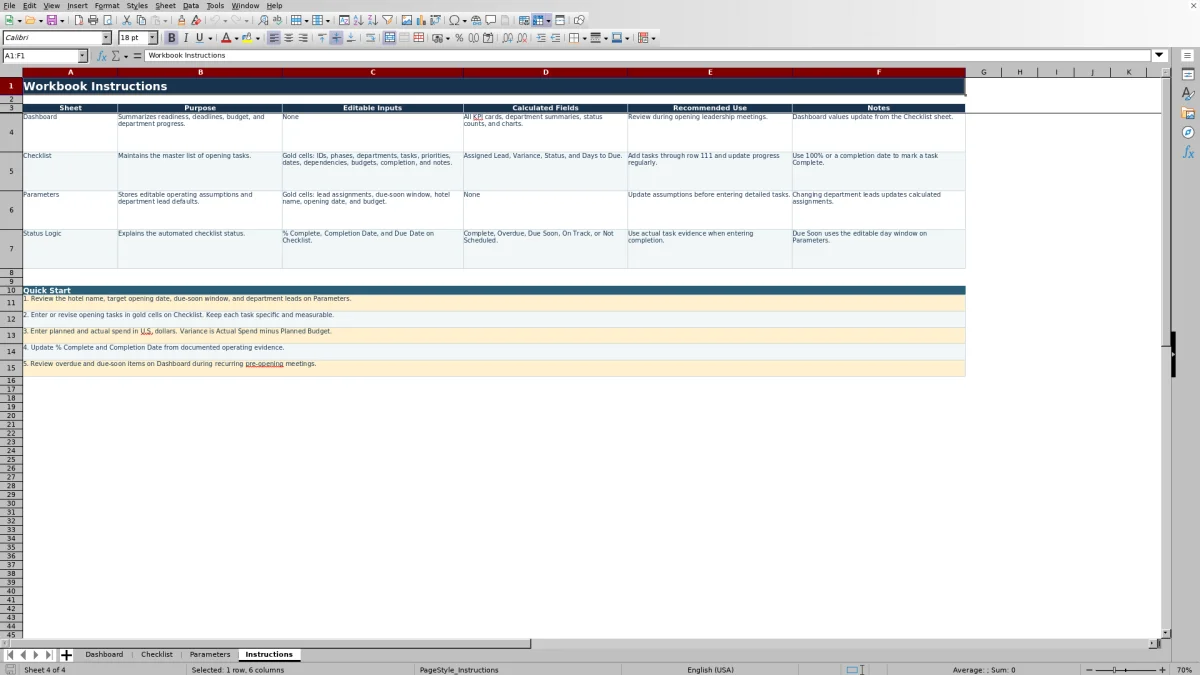1200x675 pixels.
Task: Click the AutoFilter funnel icon
Action: click(x=387, y=20)
